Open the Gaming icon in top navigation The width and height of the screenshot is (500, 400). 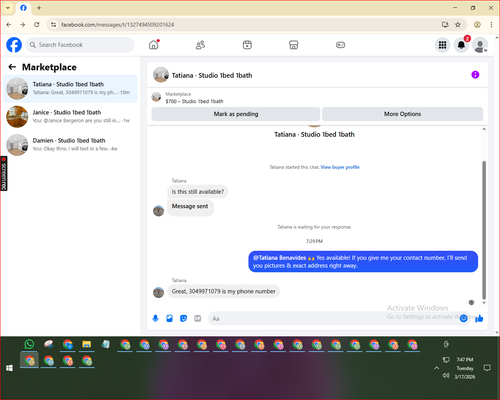pyautogui.click(x=340, y=45)
